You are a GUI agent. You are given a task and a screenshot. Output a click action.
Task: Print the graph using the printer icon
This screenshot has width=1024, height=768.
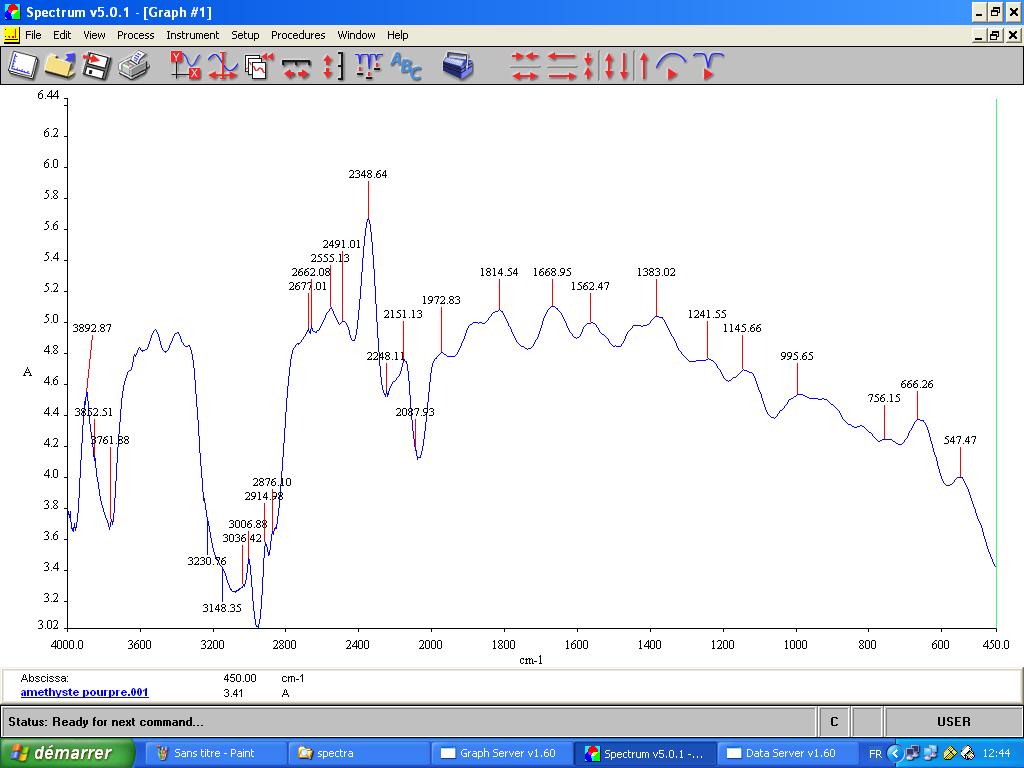[x=133, y=66]
